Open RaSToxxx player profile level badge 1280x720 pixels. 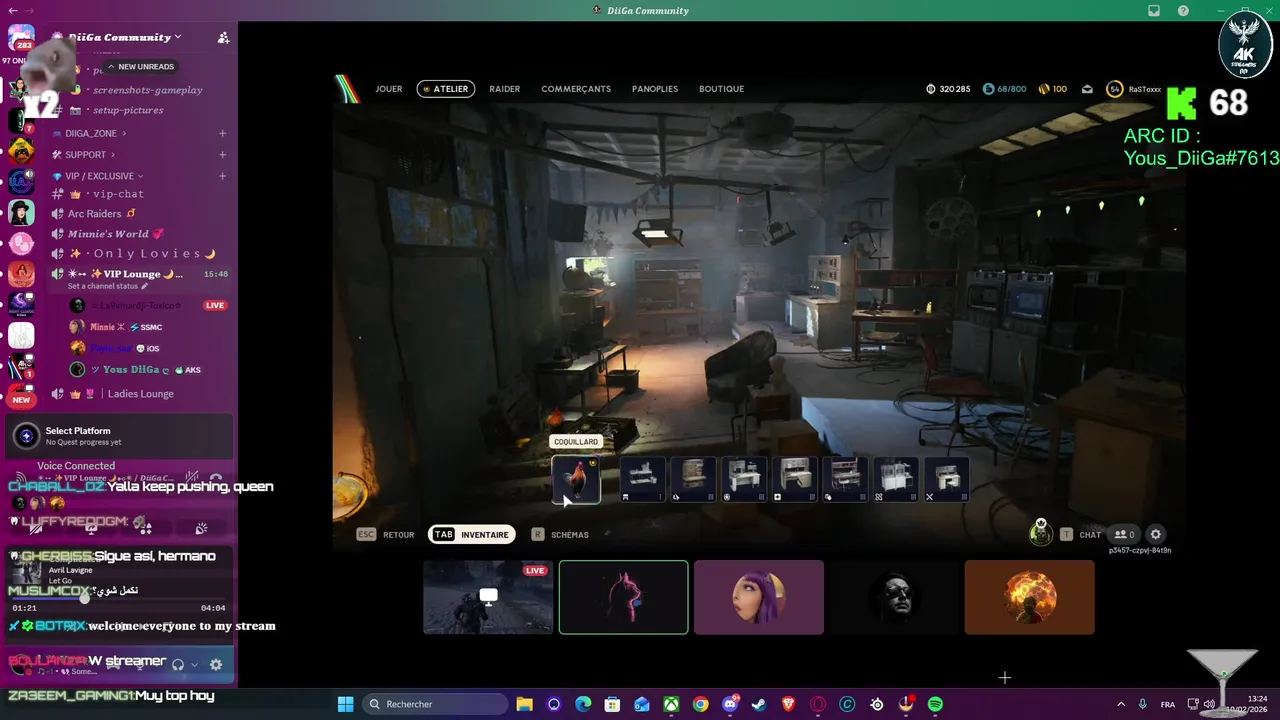pyautogui.click(x=1115, y=89)
